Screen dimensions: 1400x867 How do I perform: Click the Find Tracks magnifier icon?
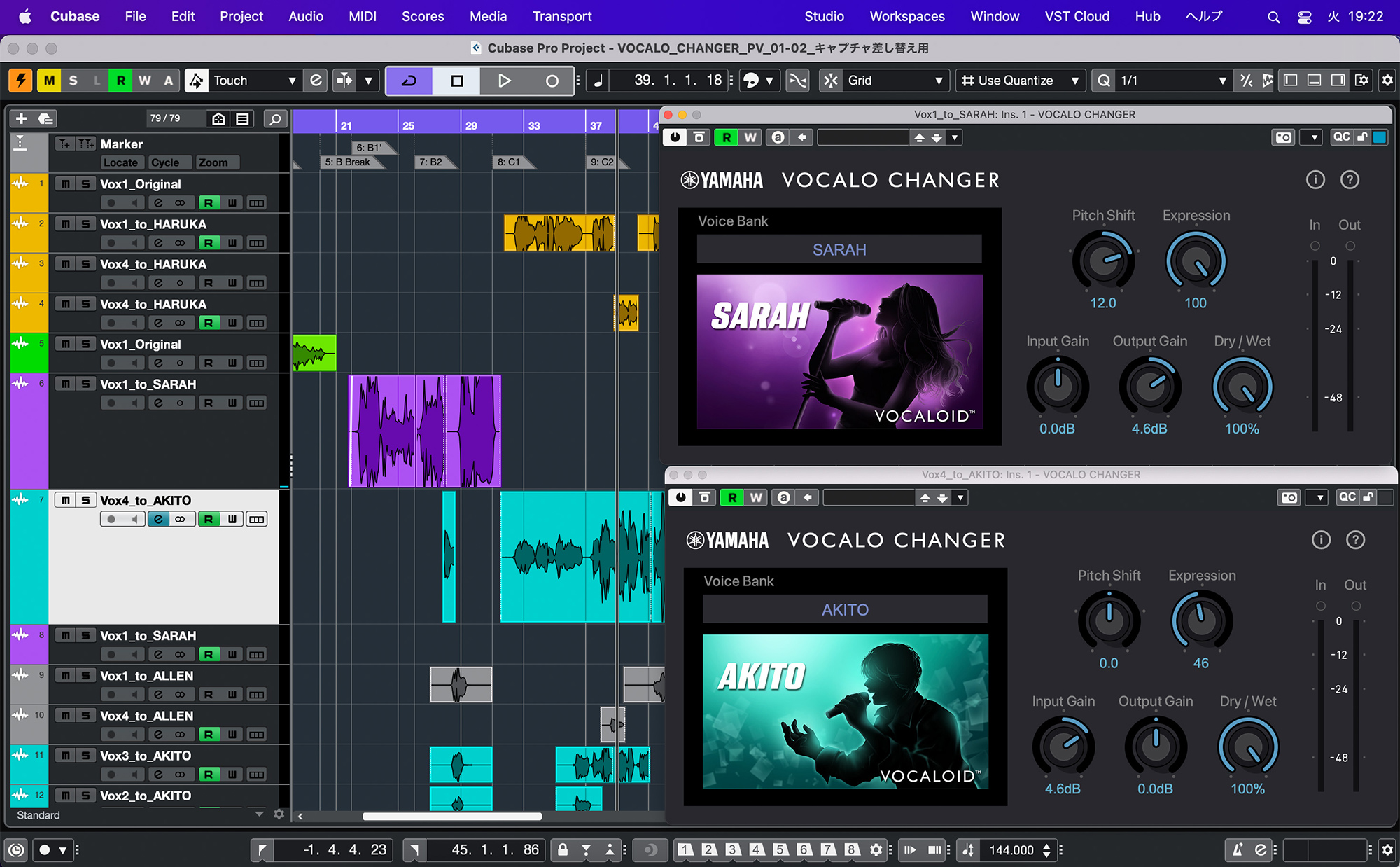coord(275,119)
